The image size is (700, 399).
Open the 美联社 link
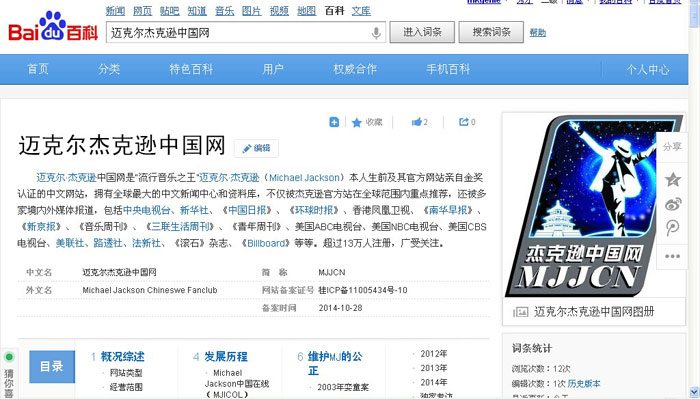tap(70, 243)
